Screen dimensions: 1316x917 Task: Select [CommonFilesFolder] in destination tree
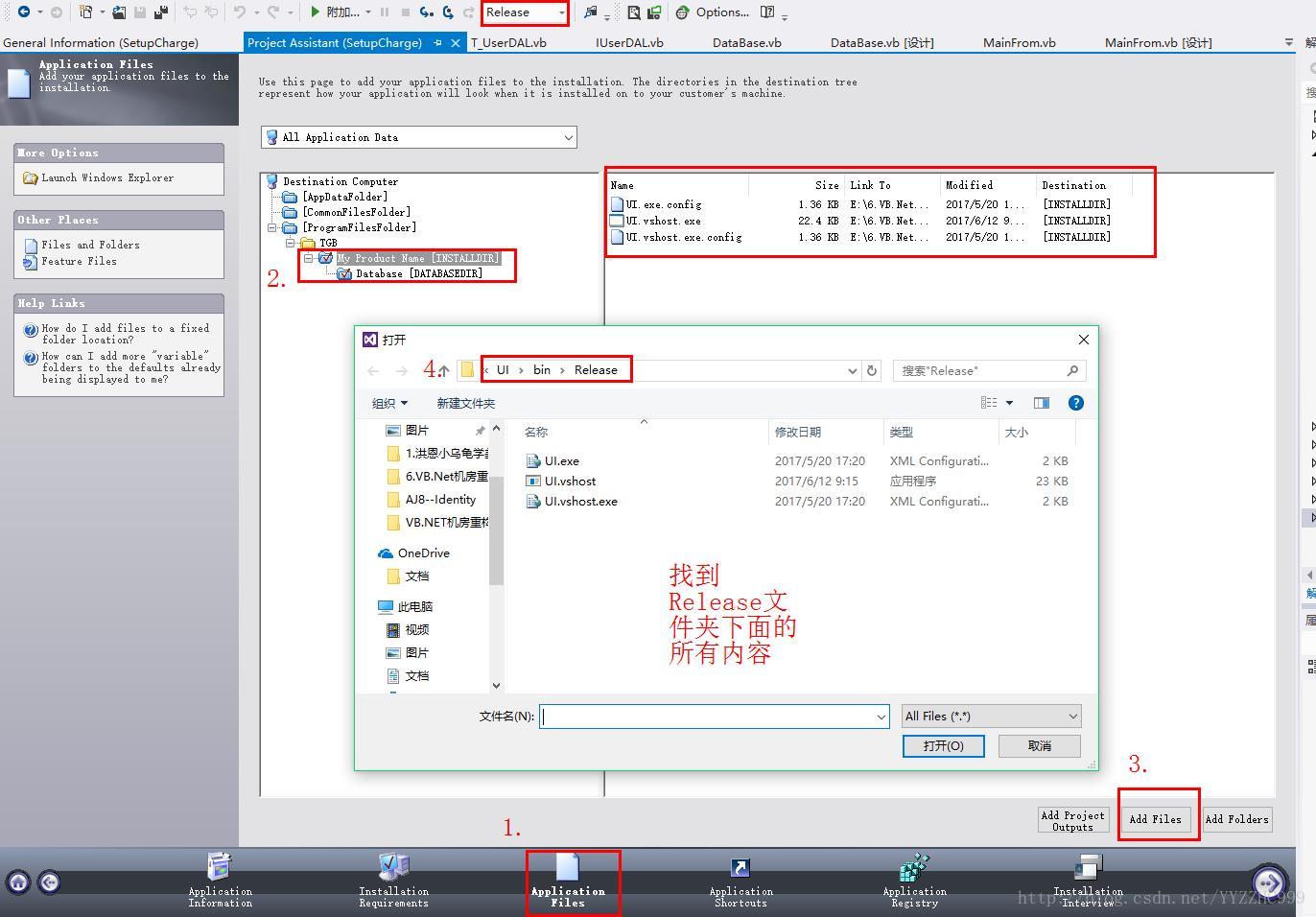pyautogui.click(x=356, y=212)
